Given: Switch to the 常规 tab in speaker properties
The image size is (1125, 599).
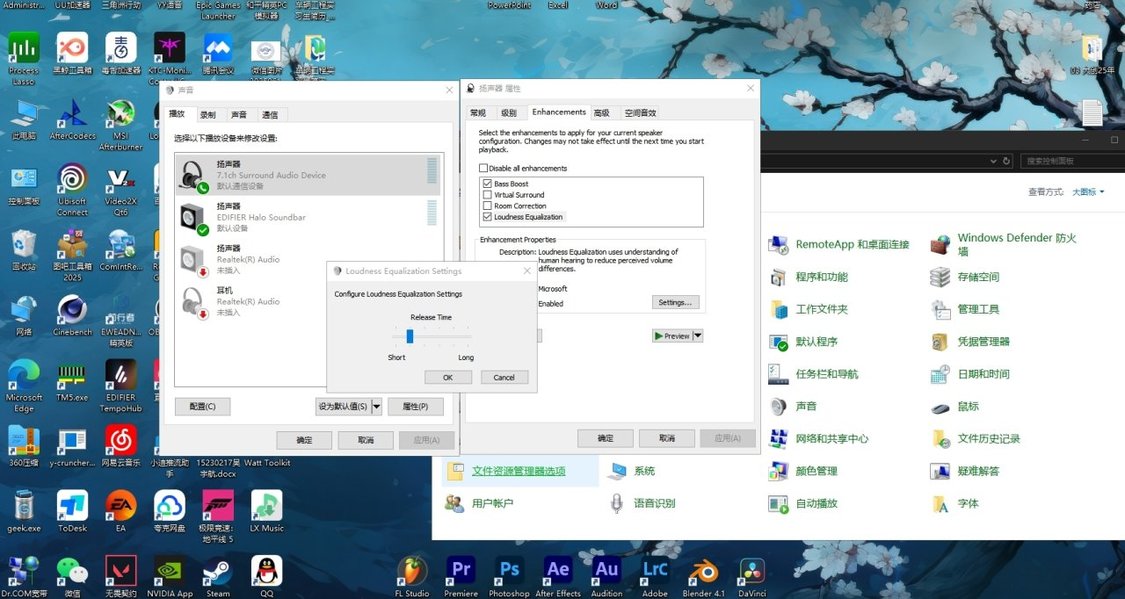Looking at the screenshot, I should tap(477, 113).
